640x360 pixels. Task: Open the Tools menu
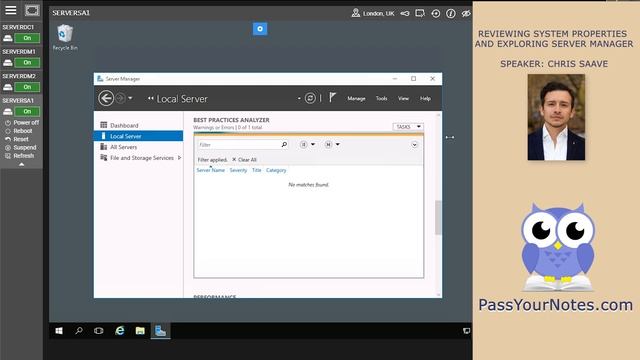coord(381,98)
